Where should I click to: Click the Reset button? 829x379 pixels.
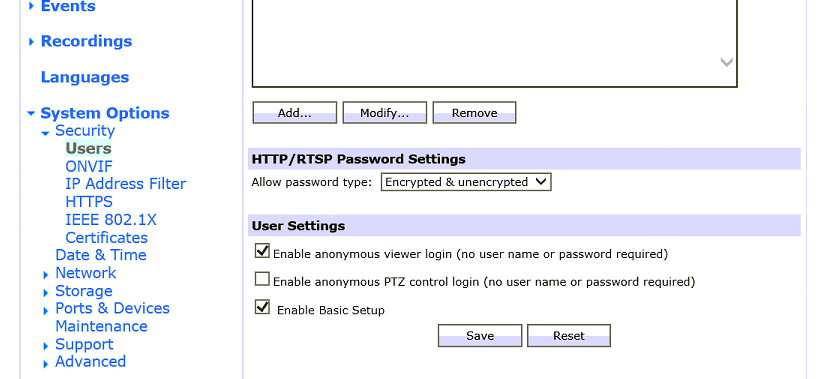point(569,336)
